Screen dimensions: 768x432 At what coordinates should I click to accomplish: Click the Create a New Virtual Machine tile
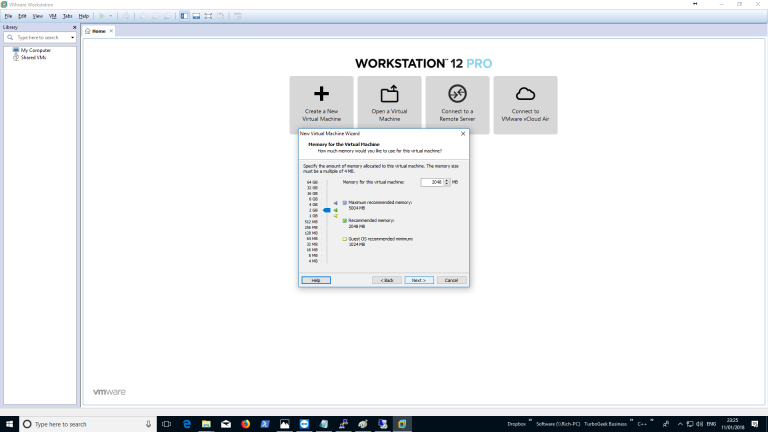click(321, 104)
